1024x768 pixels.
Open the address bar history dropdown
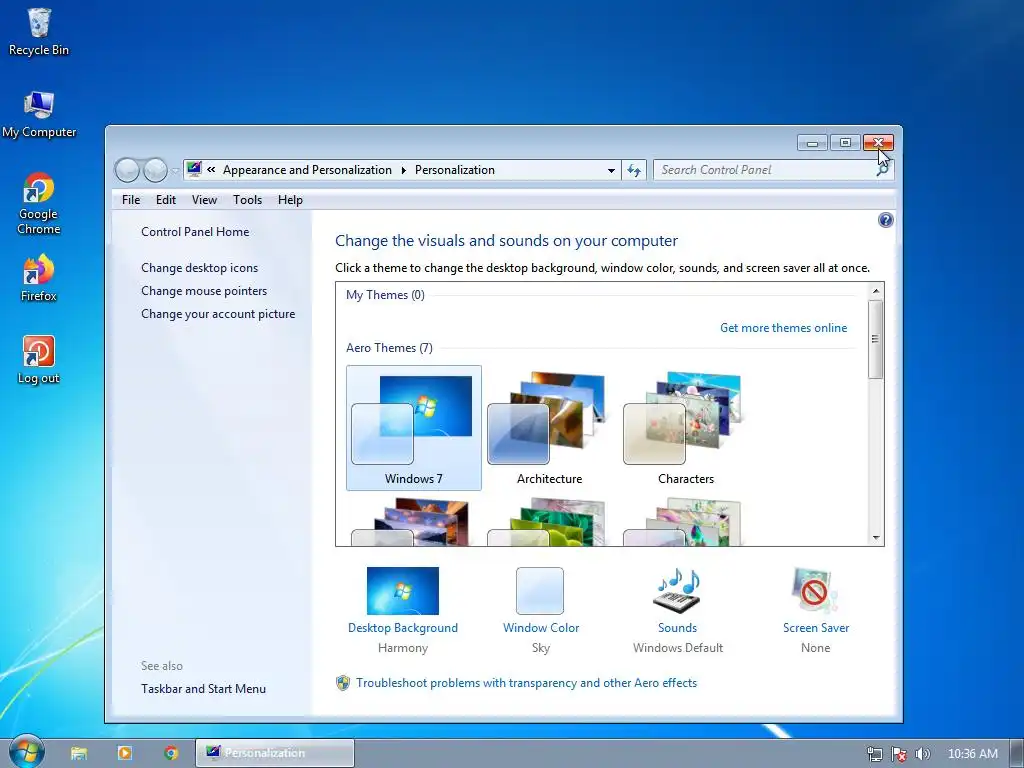point(611,170)
